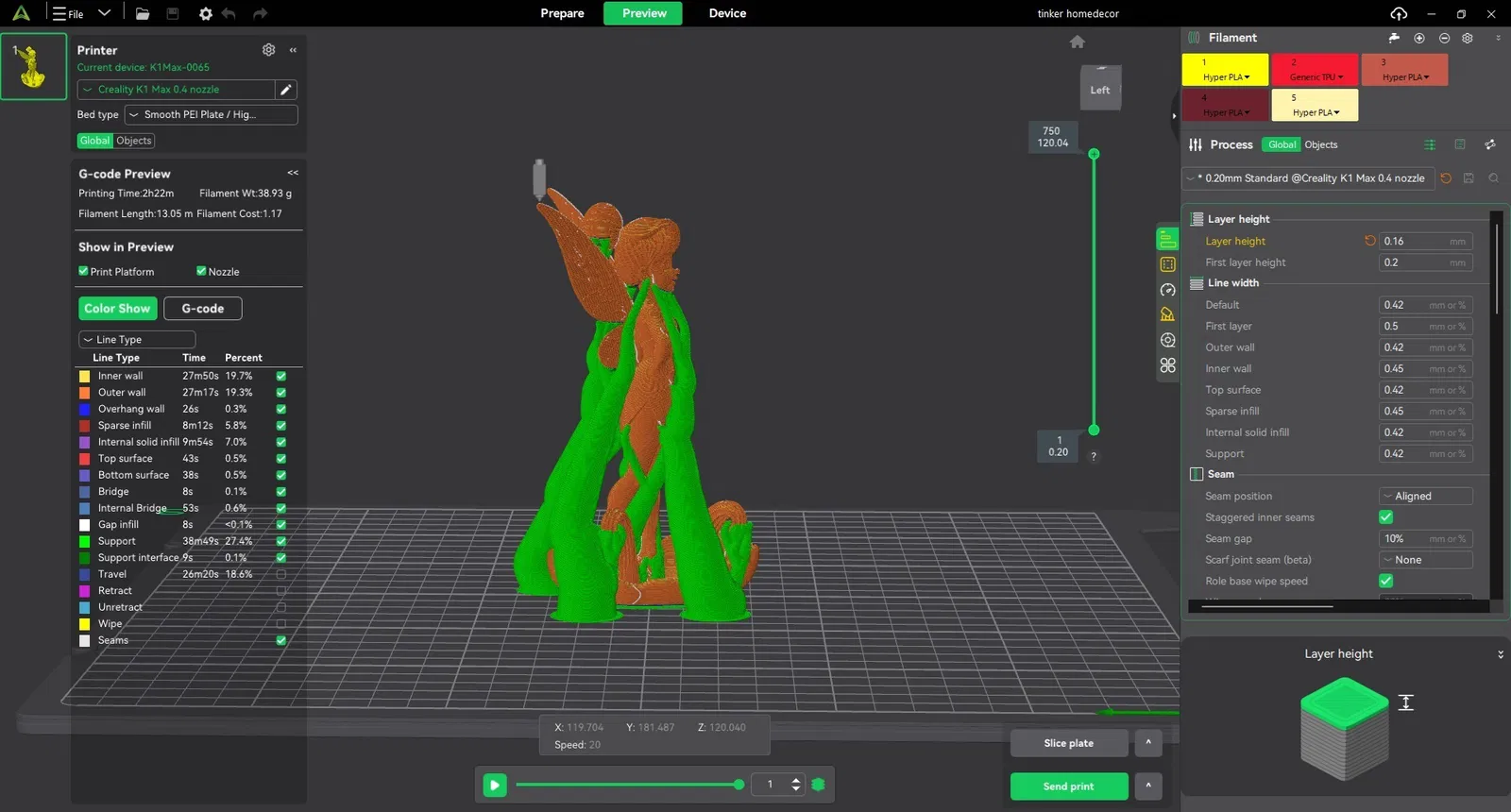Open the Printer panel settings gear
This screenshot has width=1511, height=812.
tap(269, 49)
